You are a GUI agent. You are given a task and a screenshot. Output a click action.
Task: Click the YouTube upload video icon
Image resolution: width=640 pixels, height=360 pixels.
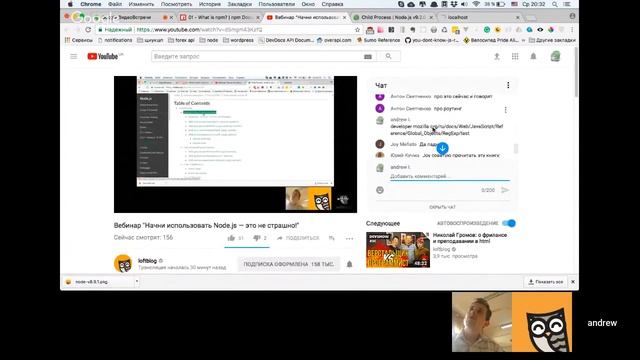coord(497,57)
